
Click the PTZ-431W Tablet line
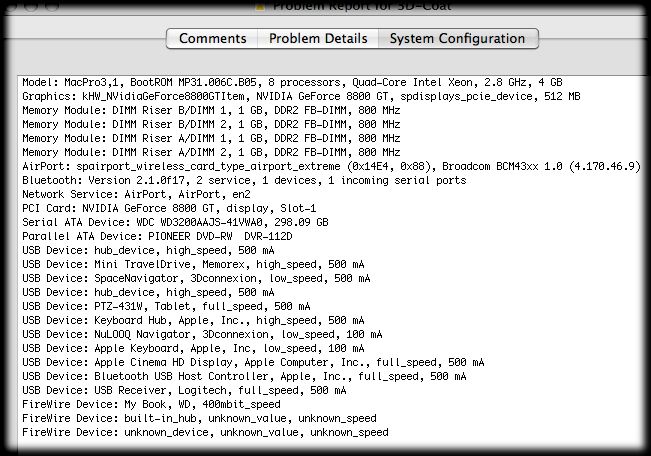click(166, 306)
